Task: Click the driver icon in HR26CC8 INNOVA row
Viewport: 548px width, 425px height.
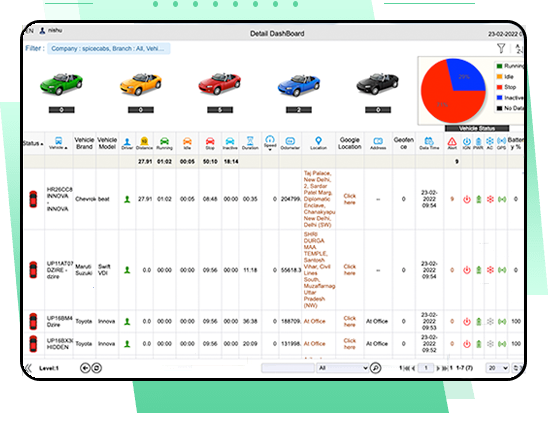Action: click(127, 199)
